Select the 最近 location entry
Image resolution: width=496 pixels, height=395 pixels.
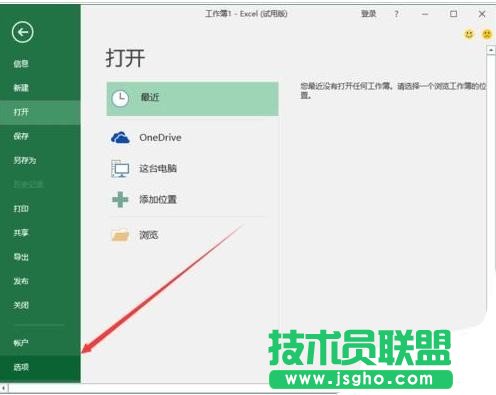pyautogui.click(x=192, y=99)
